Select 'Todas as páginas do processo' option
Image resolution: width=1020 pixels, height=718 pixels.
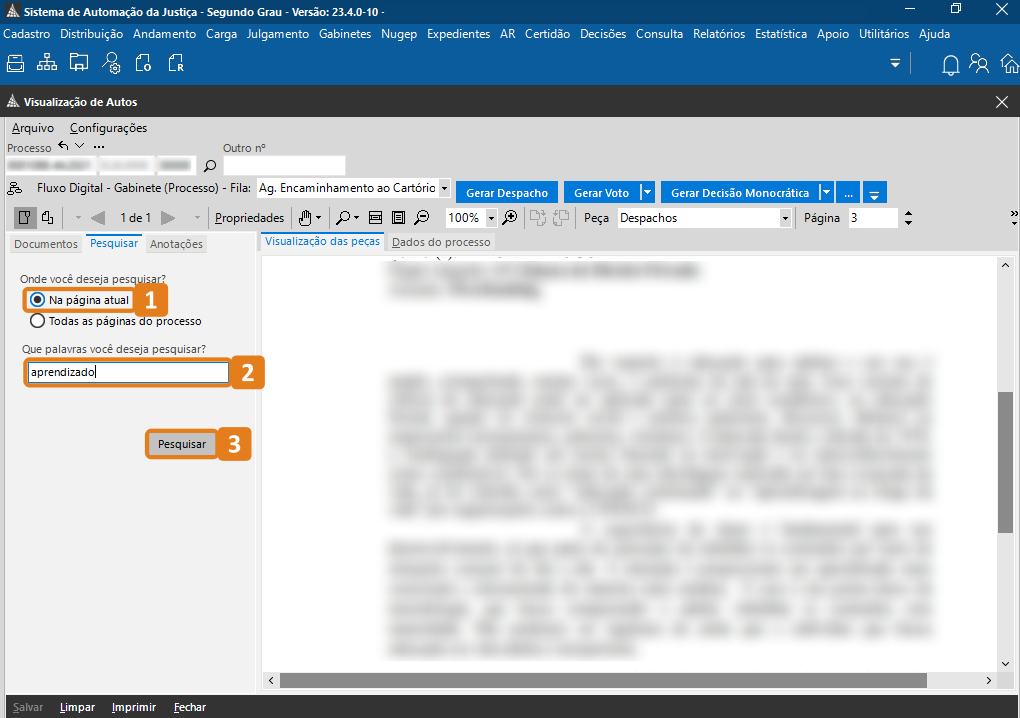[x=38, y=321]
